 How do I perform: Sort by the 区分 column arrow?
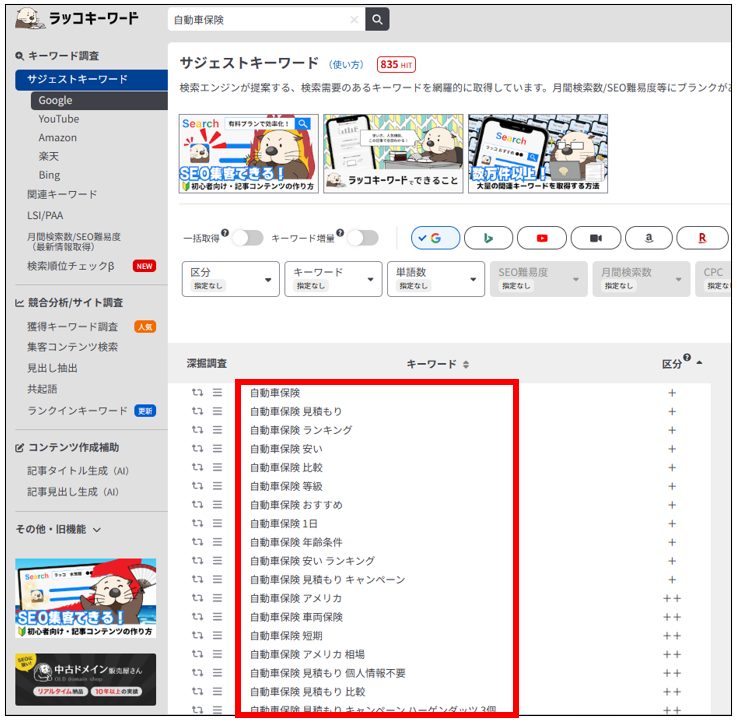pyautogui.click(x=699, y=363)
